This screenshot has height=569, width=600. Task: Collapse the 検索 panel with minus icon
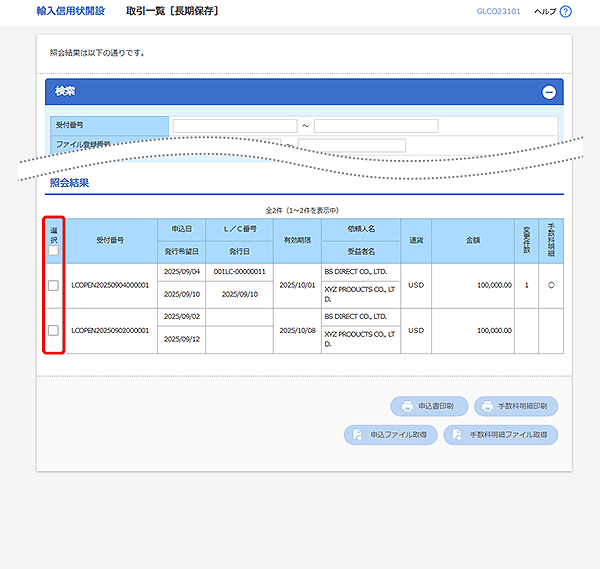coord(549,92)
